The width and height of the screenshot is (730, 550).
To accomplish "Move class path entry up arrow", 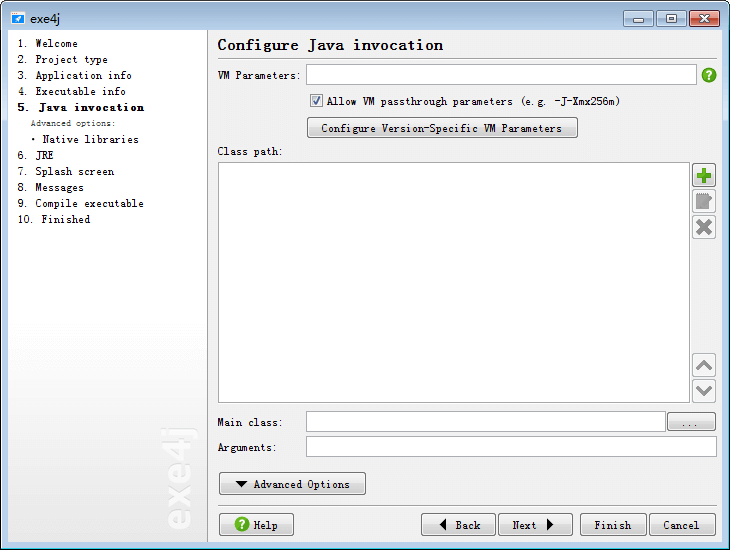I will (704, 366).
